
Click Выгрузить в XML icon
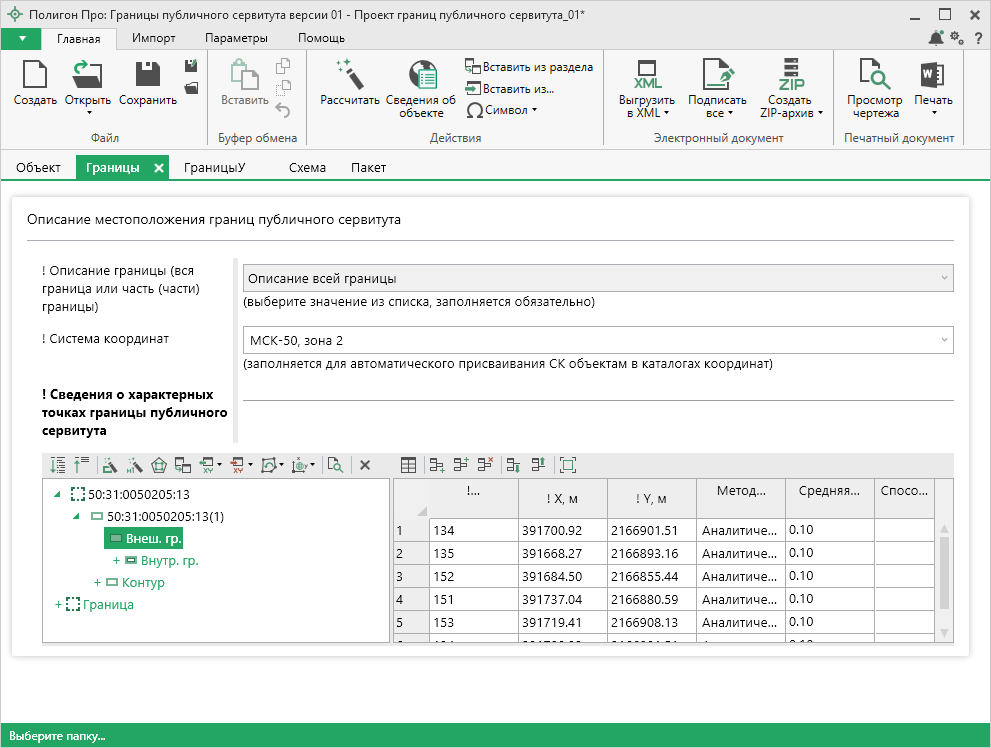[x=646, y=75]
